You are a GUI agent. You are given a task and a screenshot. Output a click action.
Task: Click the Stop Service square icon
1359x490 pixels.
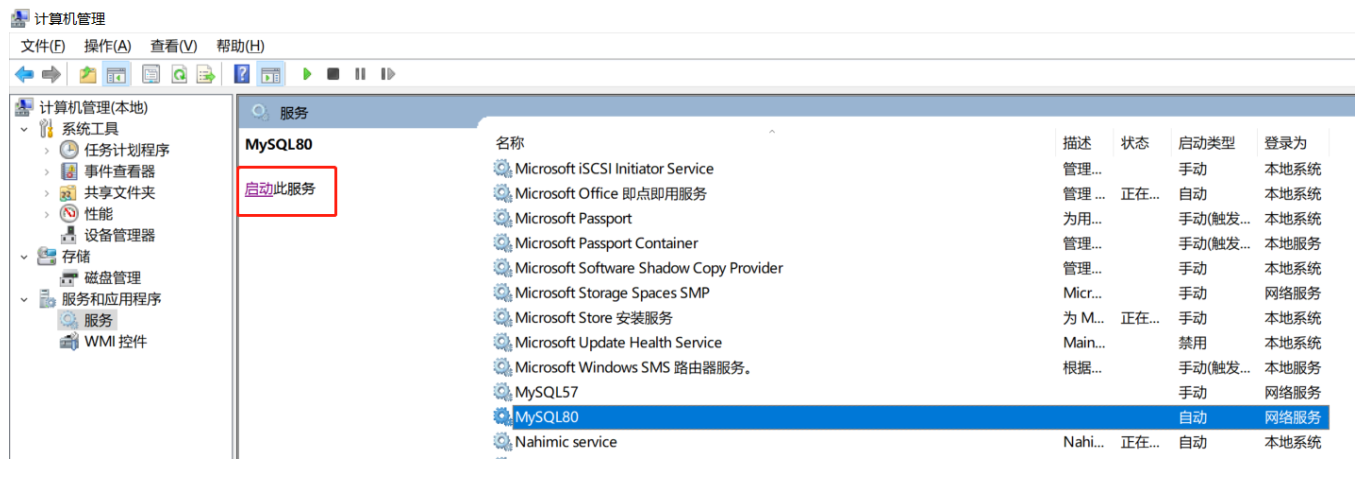click(333, 74)
